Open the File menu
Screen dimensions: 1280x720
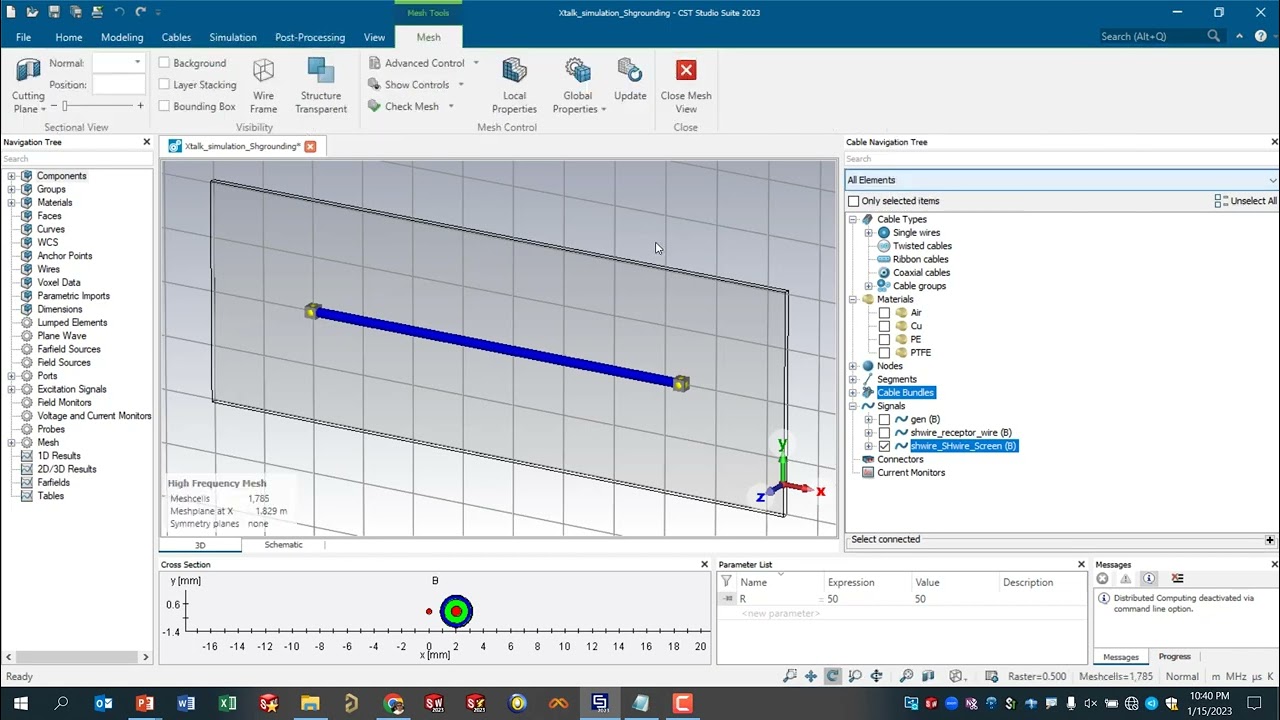[23, 37]
